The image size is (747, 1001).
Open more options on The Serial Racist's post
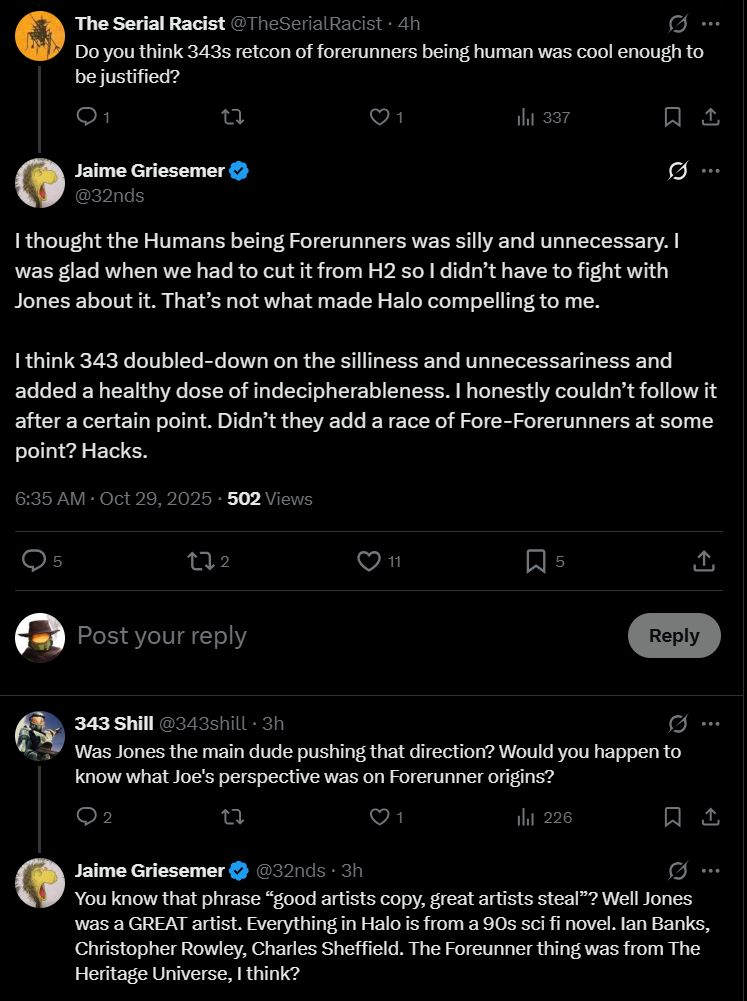pos(710,23)
